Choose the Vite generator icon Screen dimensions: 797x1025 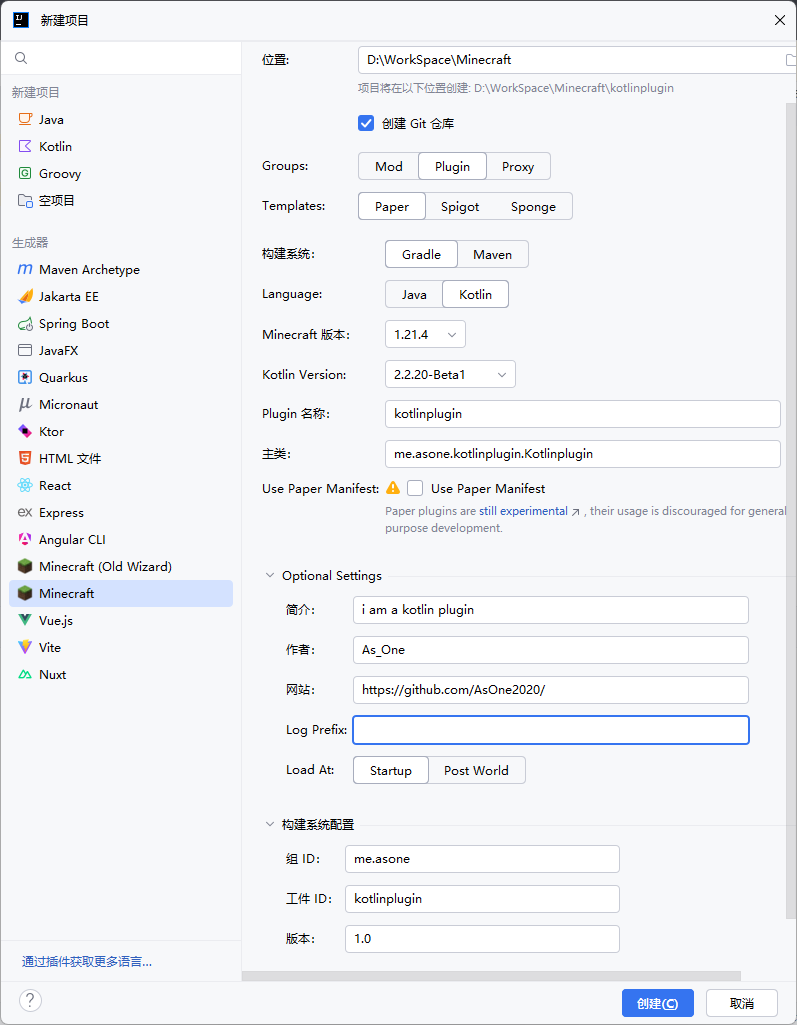(x=25, y=647)
